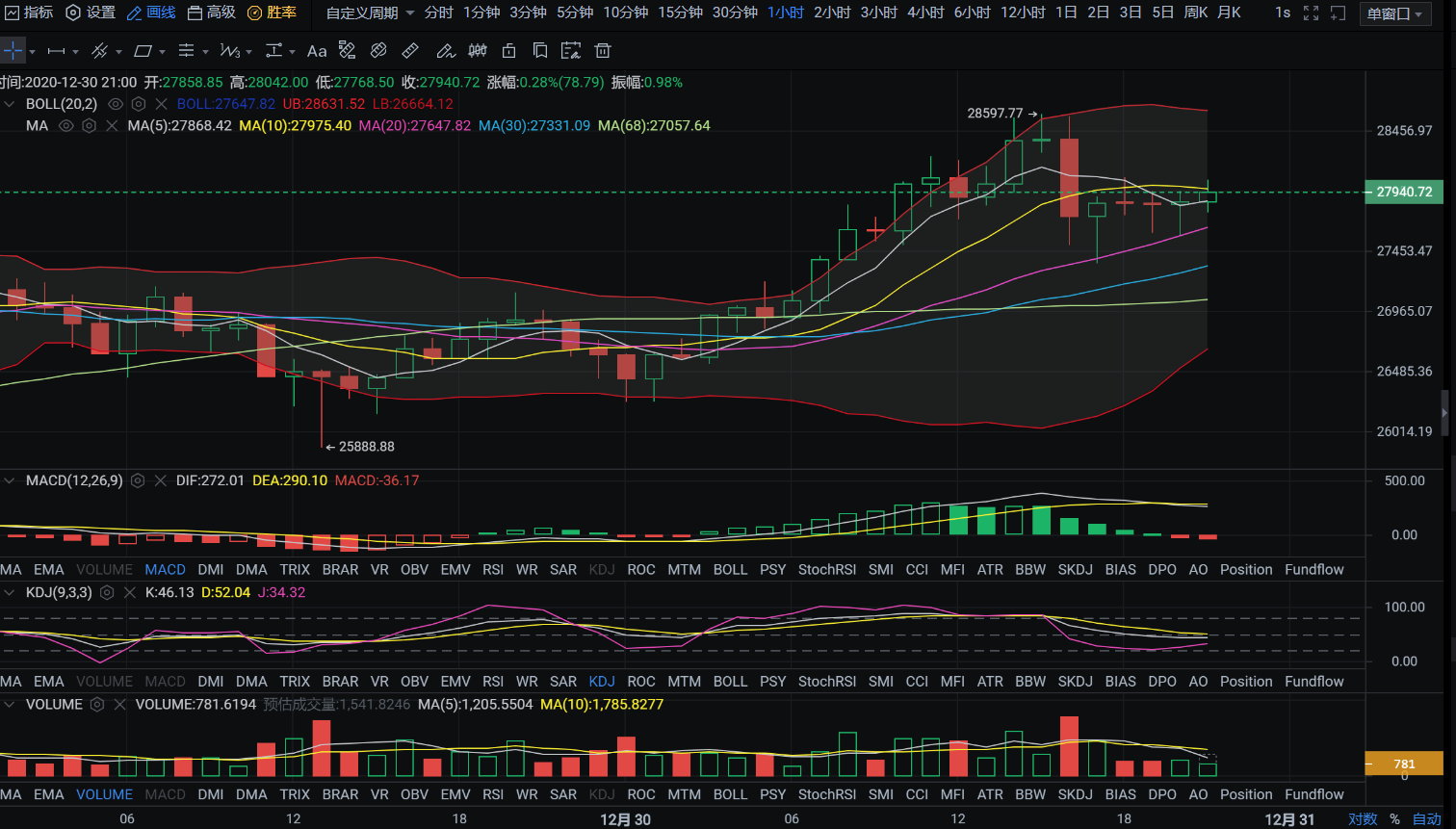Click the lock drawings icon

509,51
